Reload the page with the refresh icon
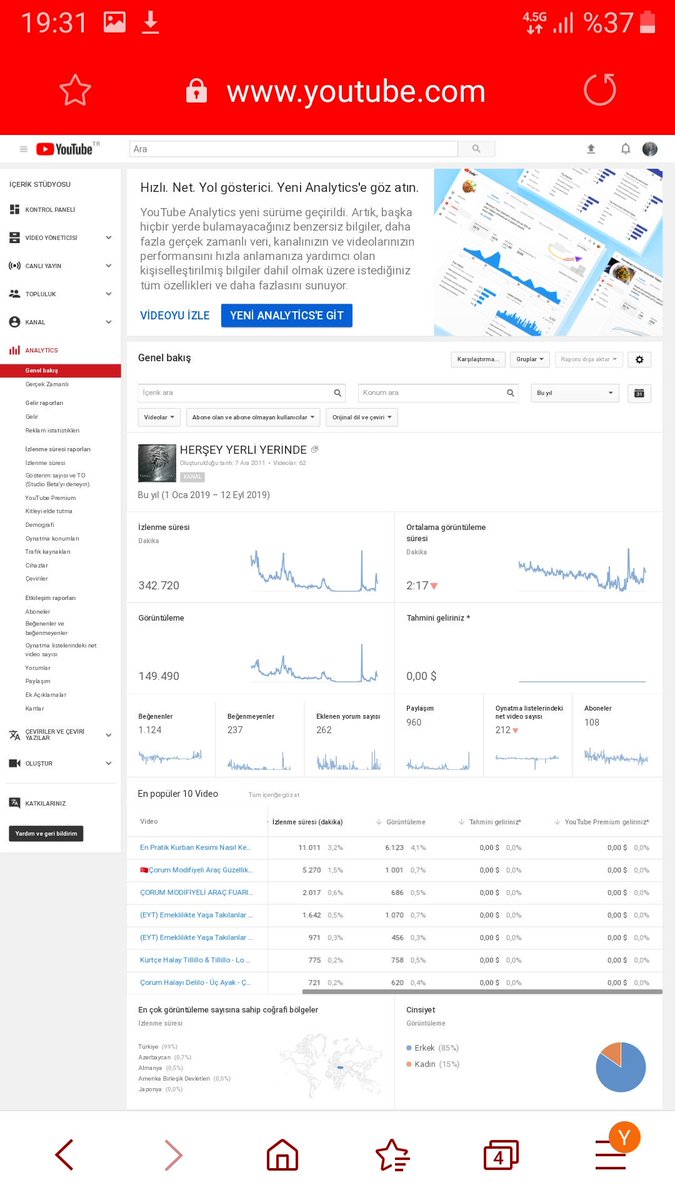 (x=600, y=90)
